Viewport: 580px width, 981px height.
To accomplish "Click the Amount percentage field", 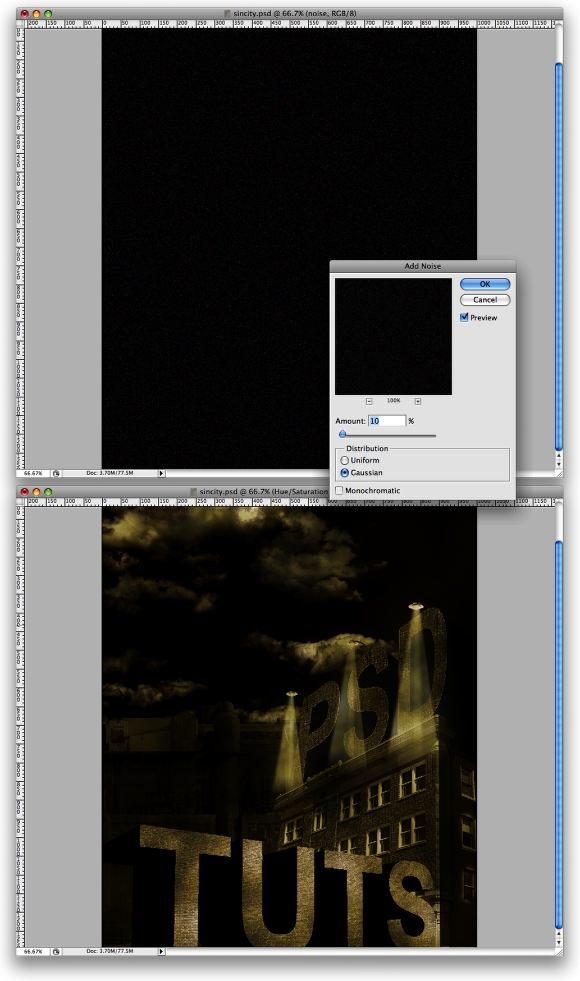I will pos(387,421).
